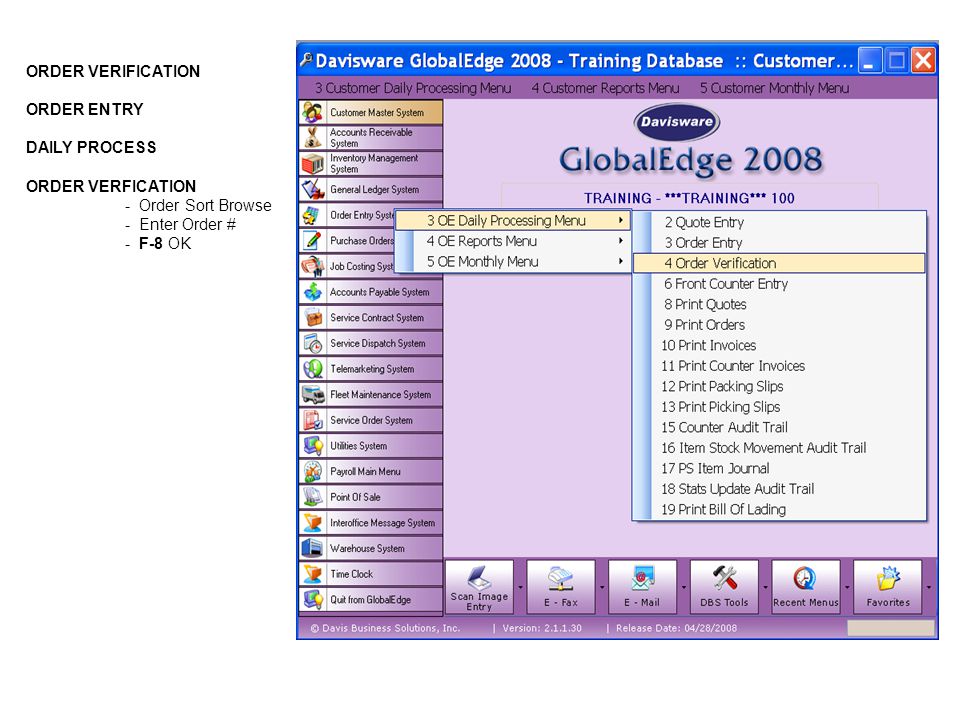
Task: Expand the DBS Tools dropdown arrow
Action: [765, 587]
